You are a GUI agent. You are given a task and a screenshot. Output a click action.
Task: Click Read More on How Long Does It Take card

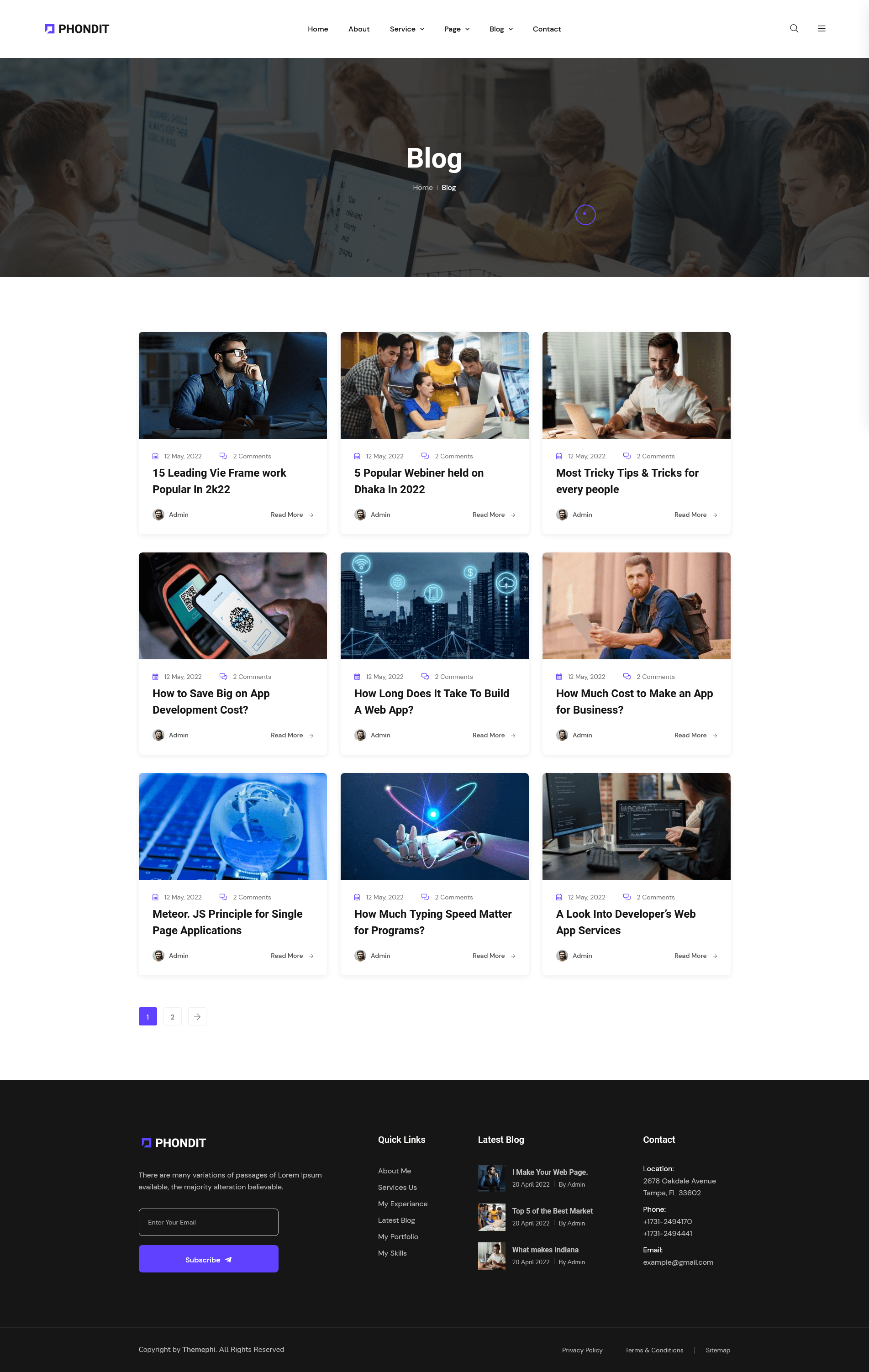pyautogui.click(x=494, y=735)
